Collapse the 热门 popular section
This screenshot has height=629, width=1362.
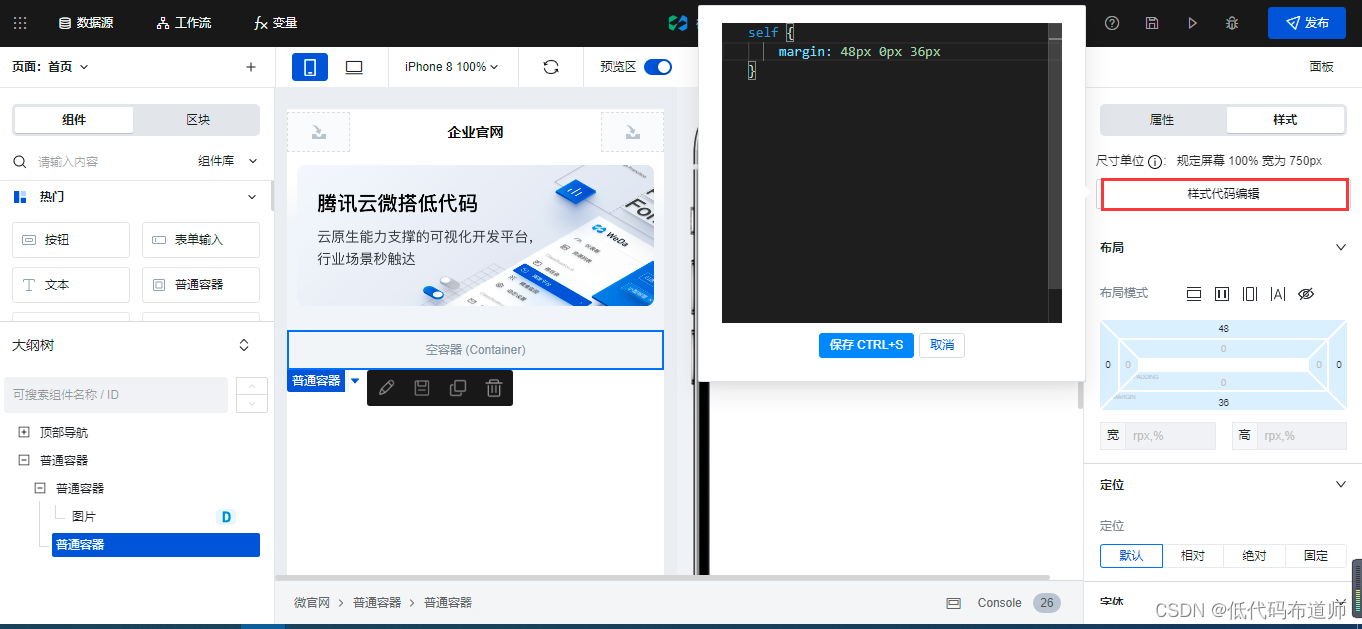tap(253, 197)
